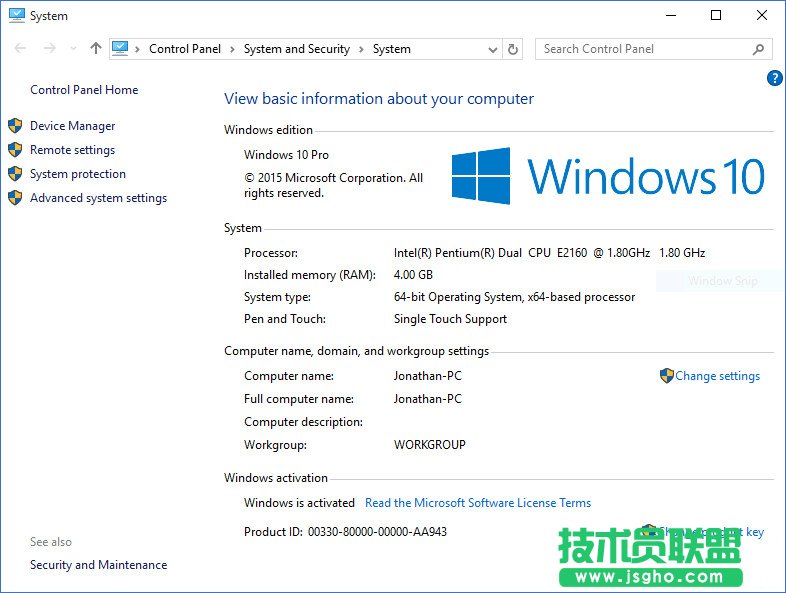
Task: Open Remote settings link
Action: click(73, 150)
